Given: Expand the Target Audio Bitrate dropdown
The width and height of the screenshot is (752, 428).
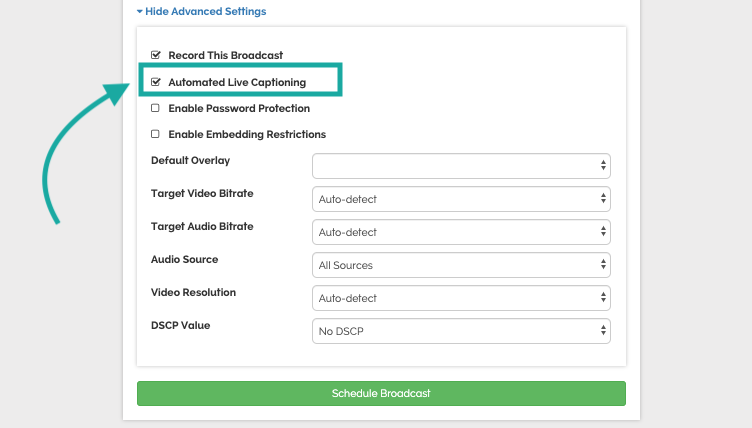Looking at the screenshot, I should coord(461,232).
